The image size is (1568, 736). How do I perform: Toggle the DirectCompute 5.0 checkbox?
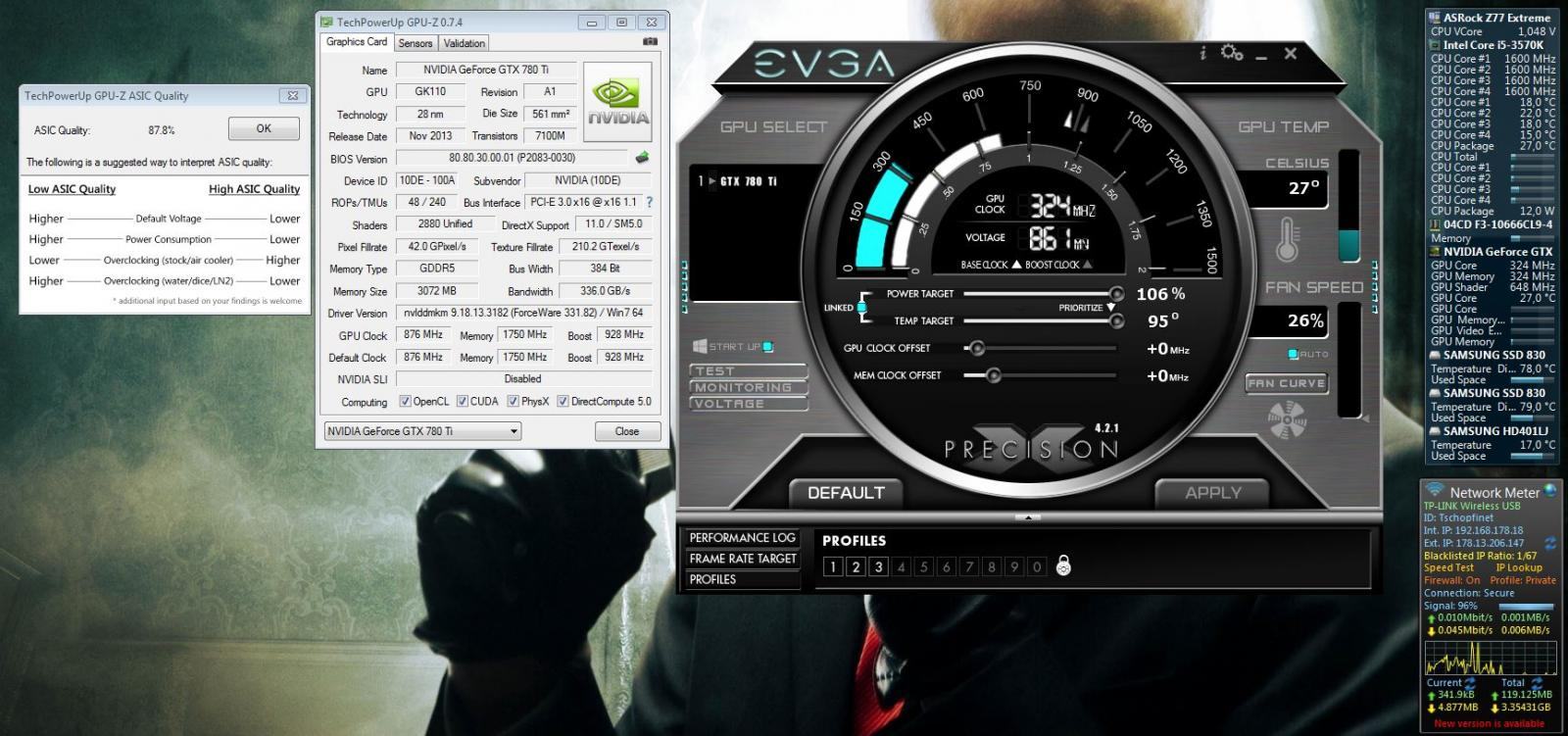563,402
